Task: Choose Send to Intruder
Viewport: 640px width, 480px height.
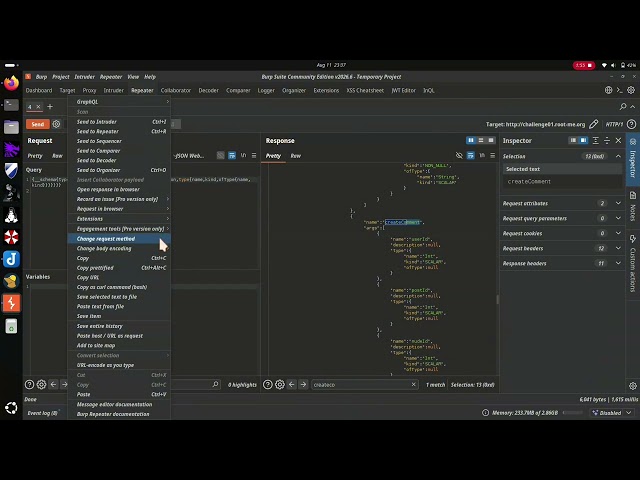Action: (119, 122)
